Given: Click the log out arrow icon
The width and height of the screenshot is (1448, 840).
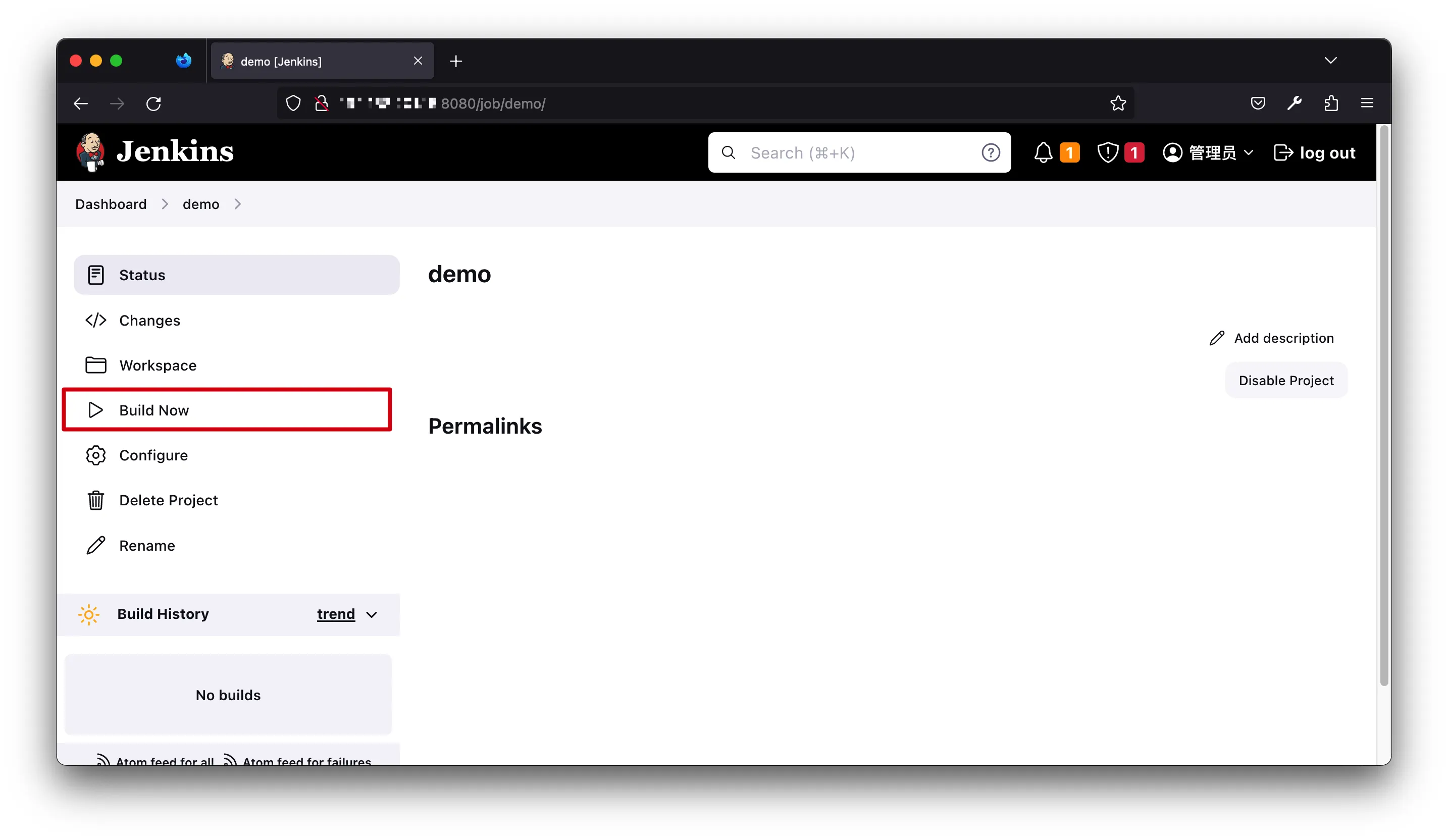Looking at the screenshot, I should click(x=1283, y=153).
